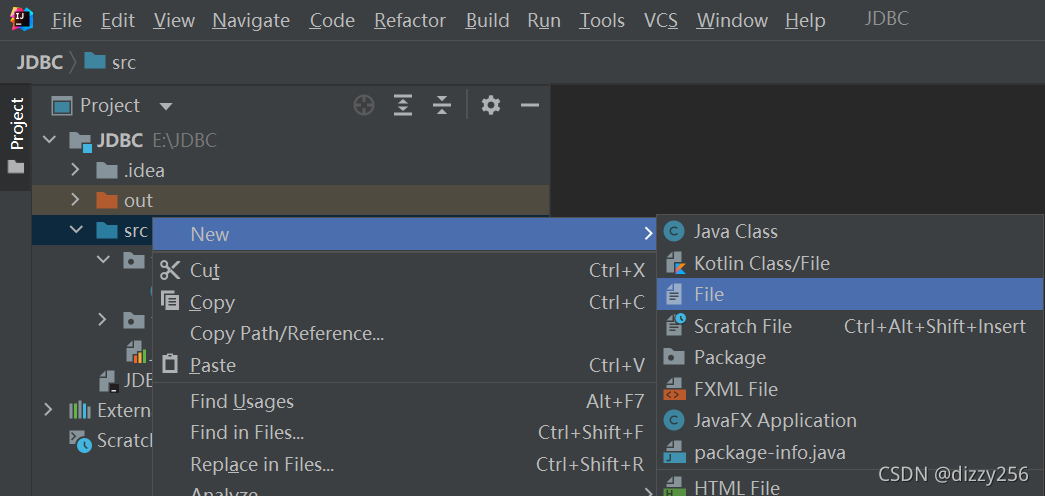This screenshot has width=1045, height=496.
Task: Click the Scratch File icon in submenu
Action: click(675, 326)
